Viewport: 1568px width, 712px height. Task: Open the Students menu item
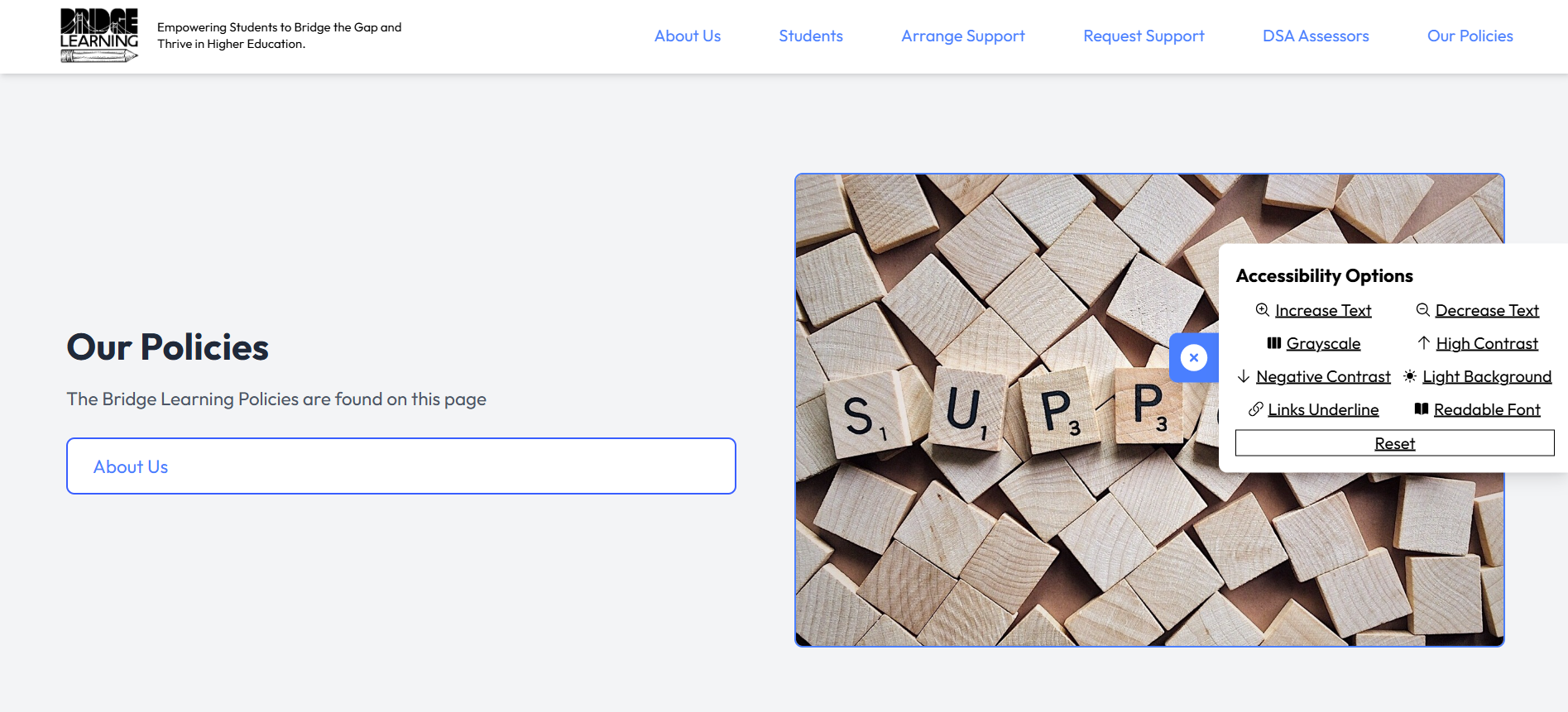[810, 36]
